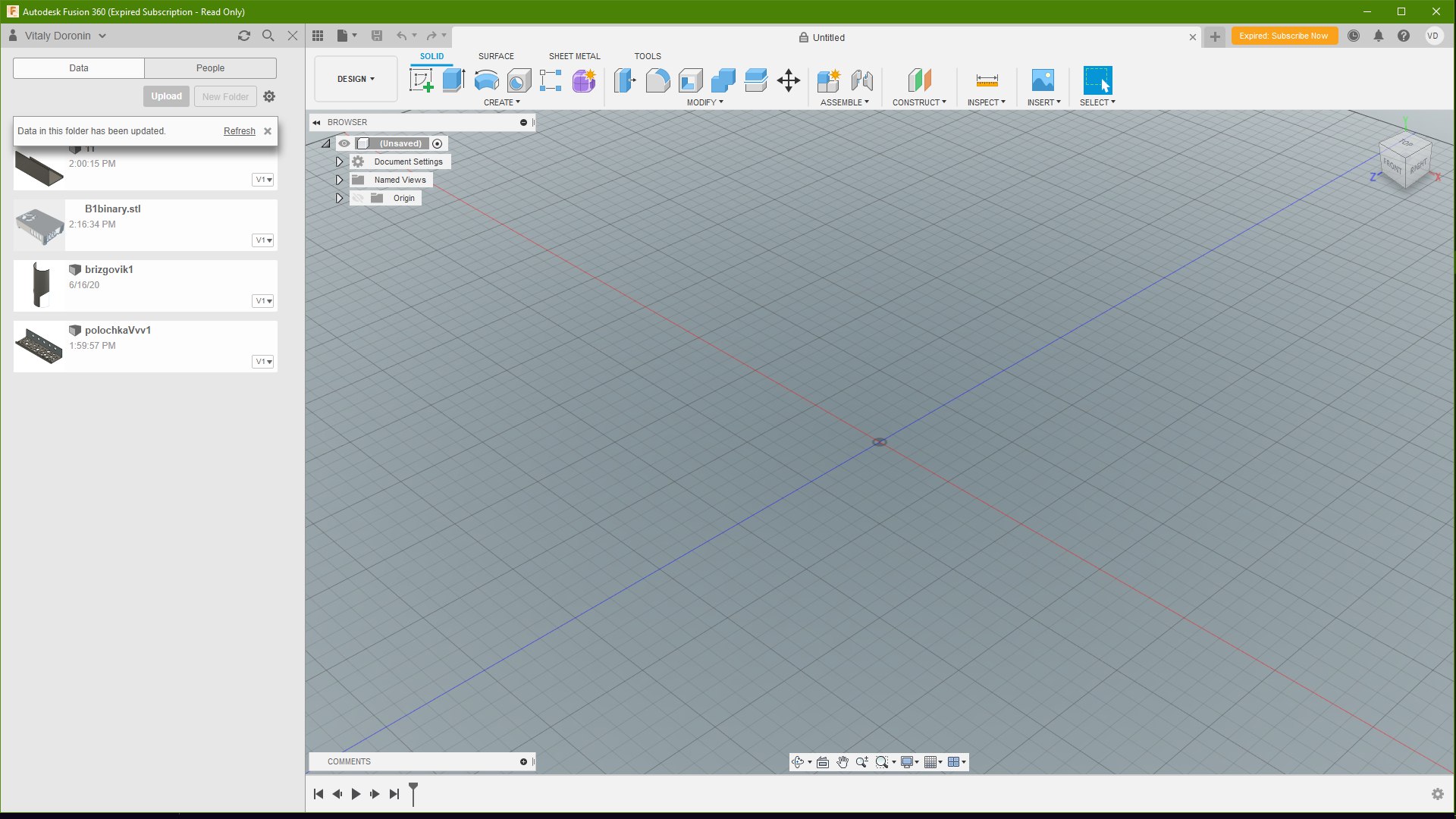The height and width of the screenshot is (819, 1456).
Task: Switch to the TOOLS tab
Action: click(648, 56)
